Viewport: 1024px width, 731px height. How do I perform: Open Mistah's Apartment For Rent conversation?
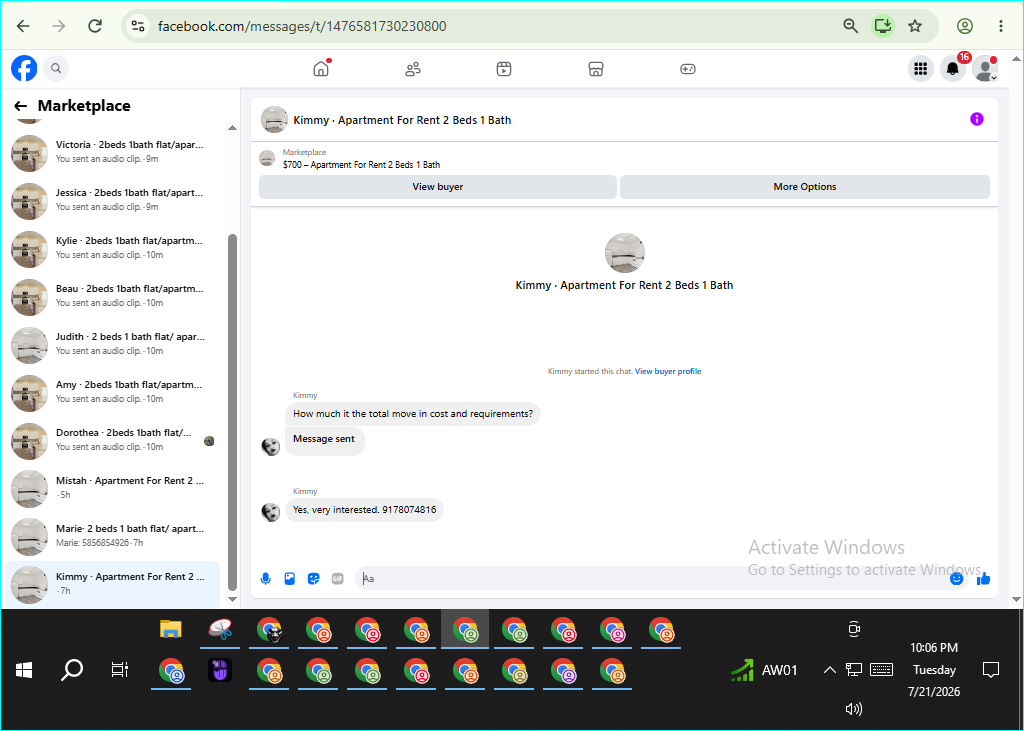point(112,488)
